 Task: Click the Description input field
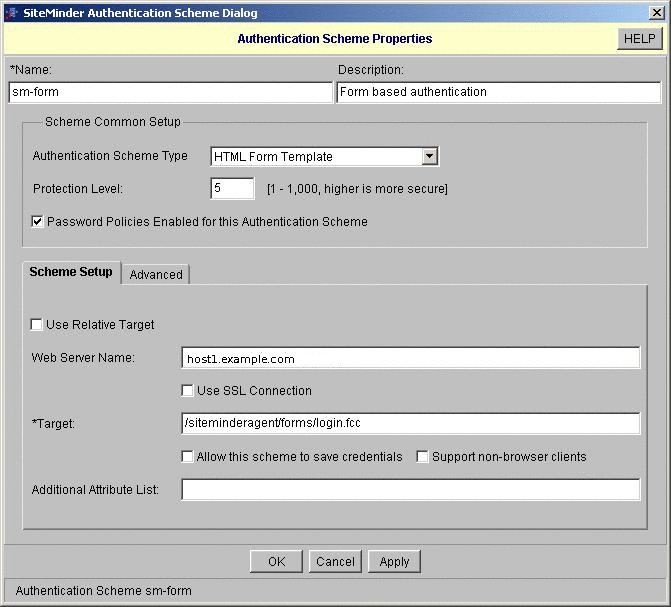click(x=499, y=92)
